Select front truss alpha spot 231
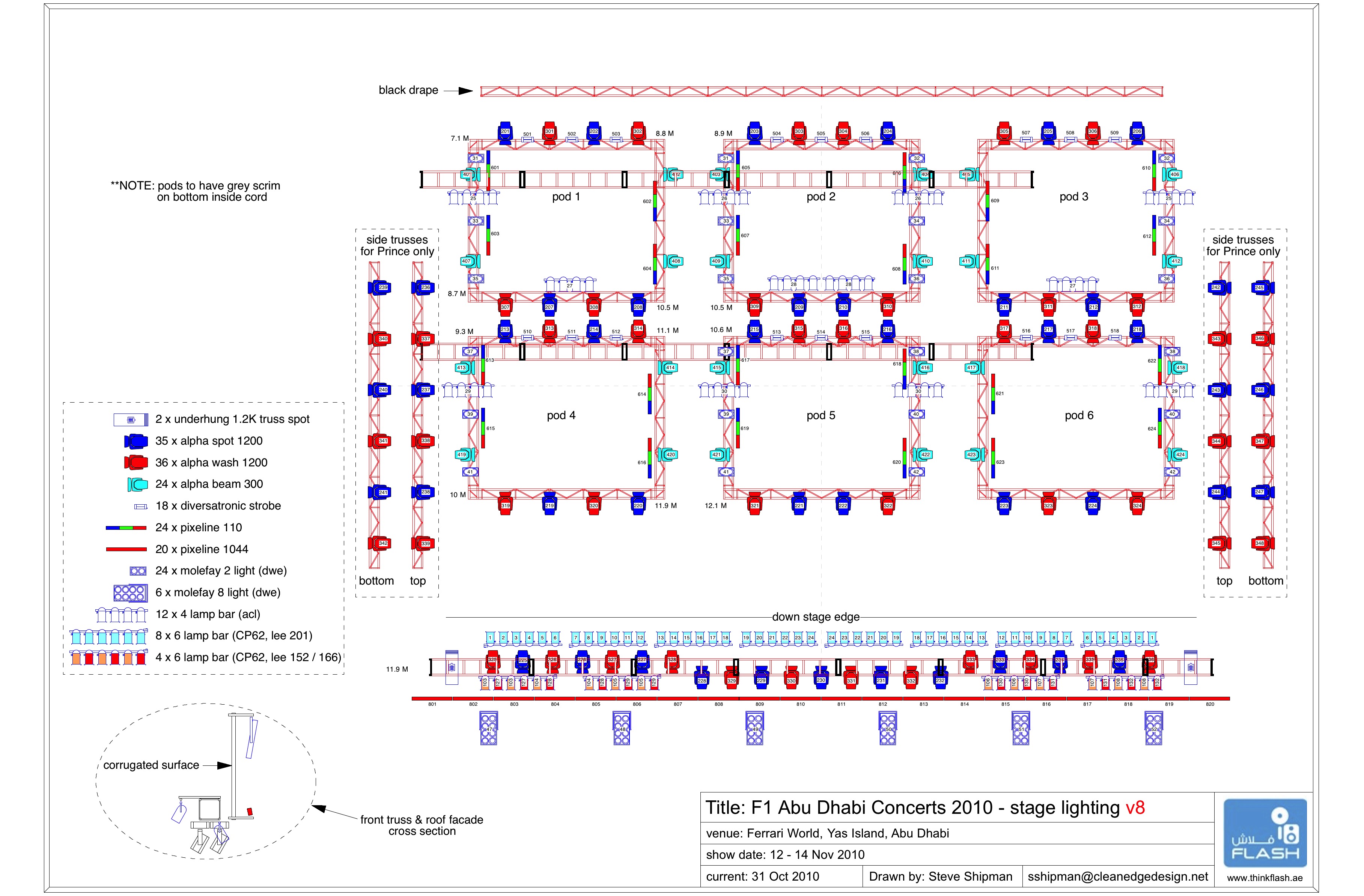 pos(881,677)
